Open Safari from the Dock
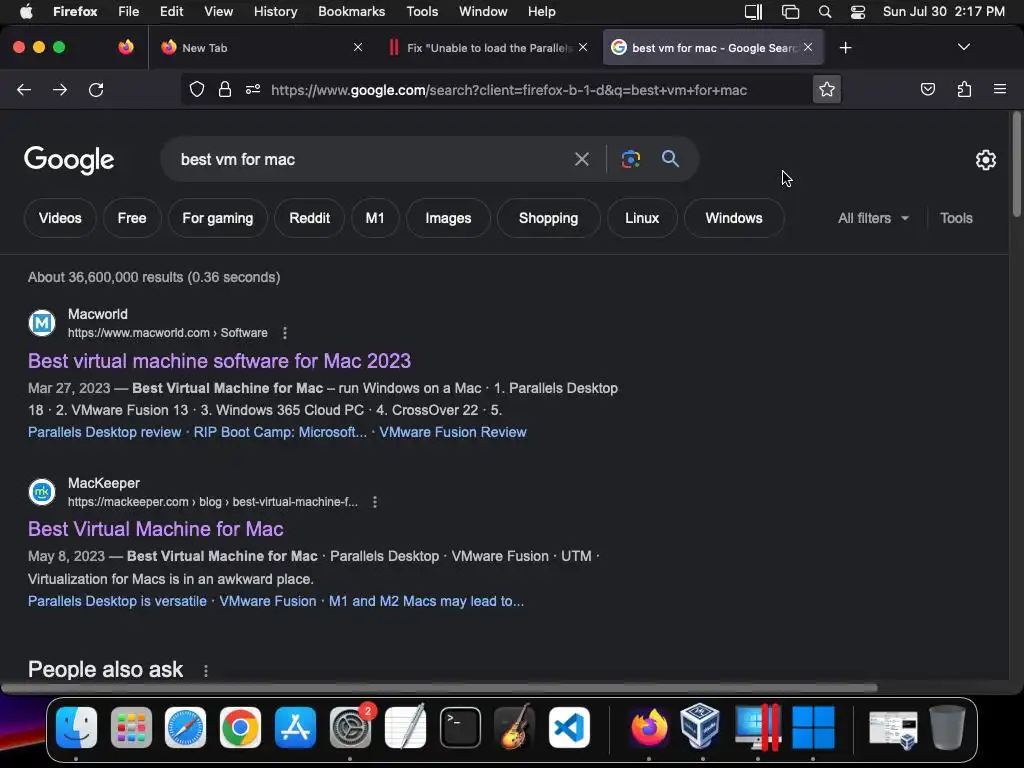 click(185, 727)
